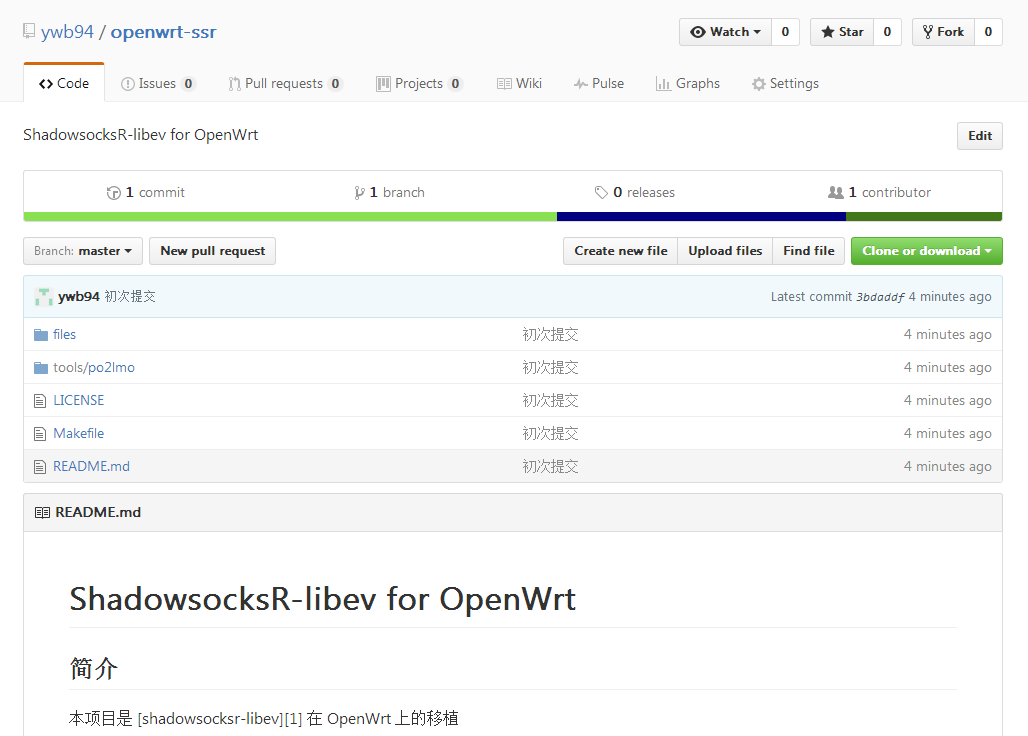
Task: Star the repository
Action: (x=842, y=32)
